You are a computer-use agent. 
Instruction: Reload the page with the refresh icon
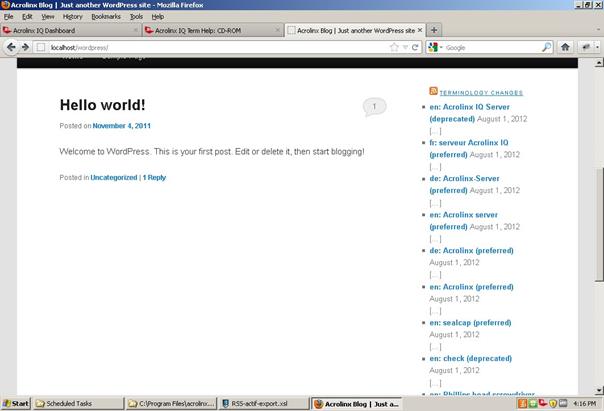415,47
